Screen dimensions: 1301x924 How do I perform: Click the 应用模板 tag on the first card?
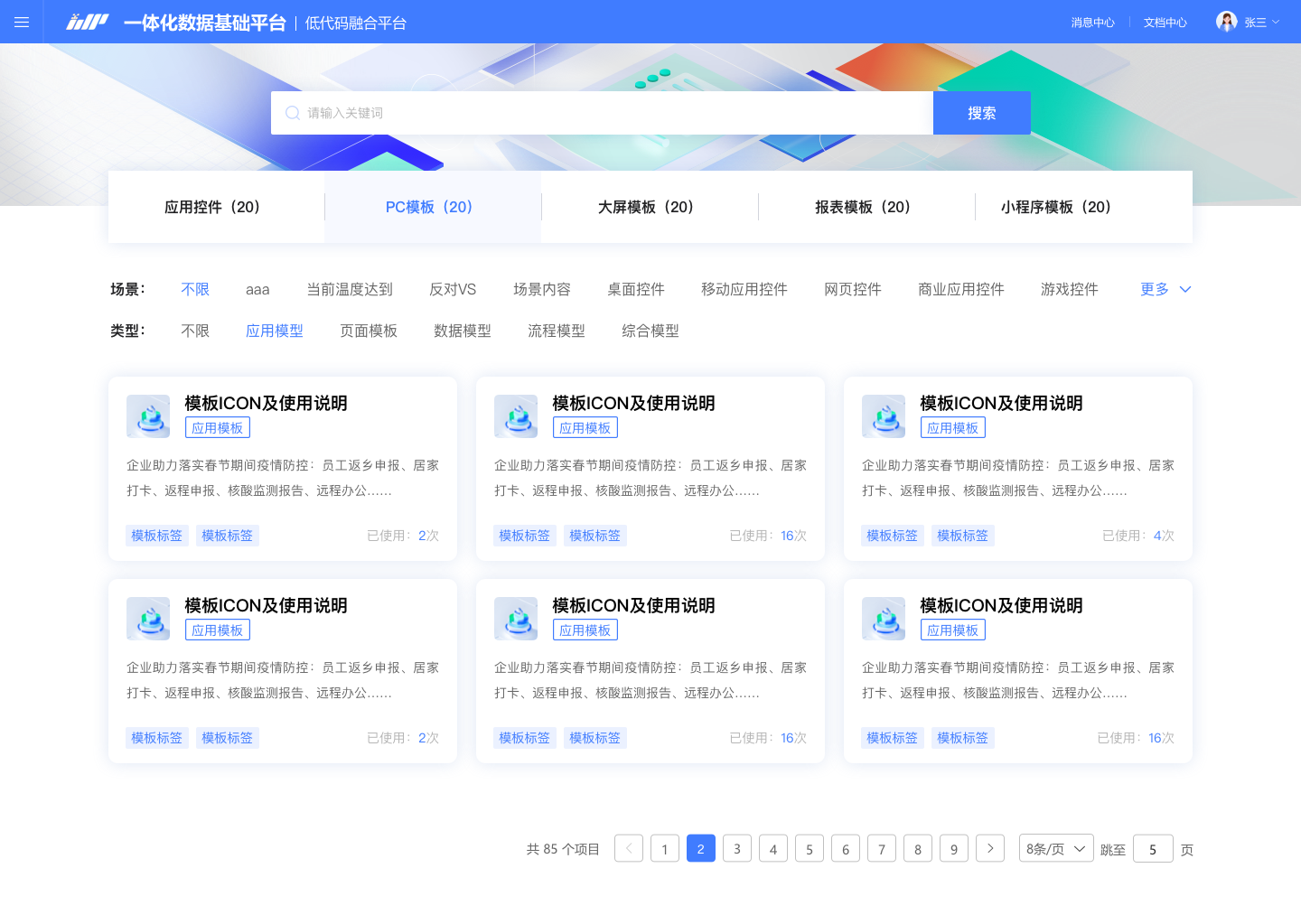click(217, 426)
